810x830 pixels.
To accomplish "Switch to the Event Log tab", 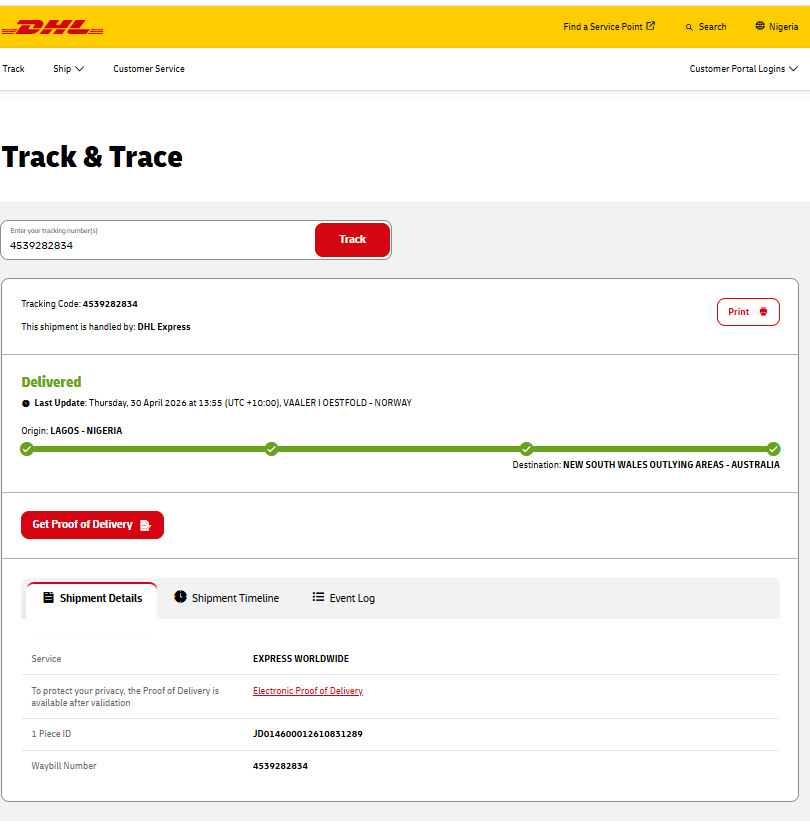I will 344,598.
